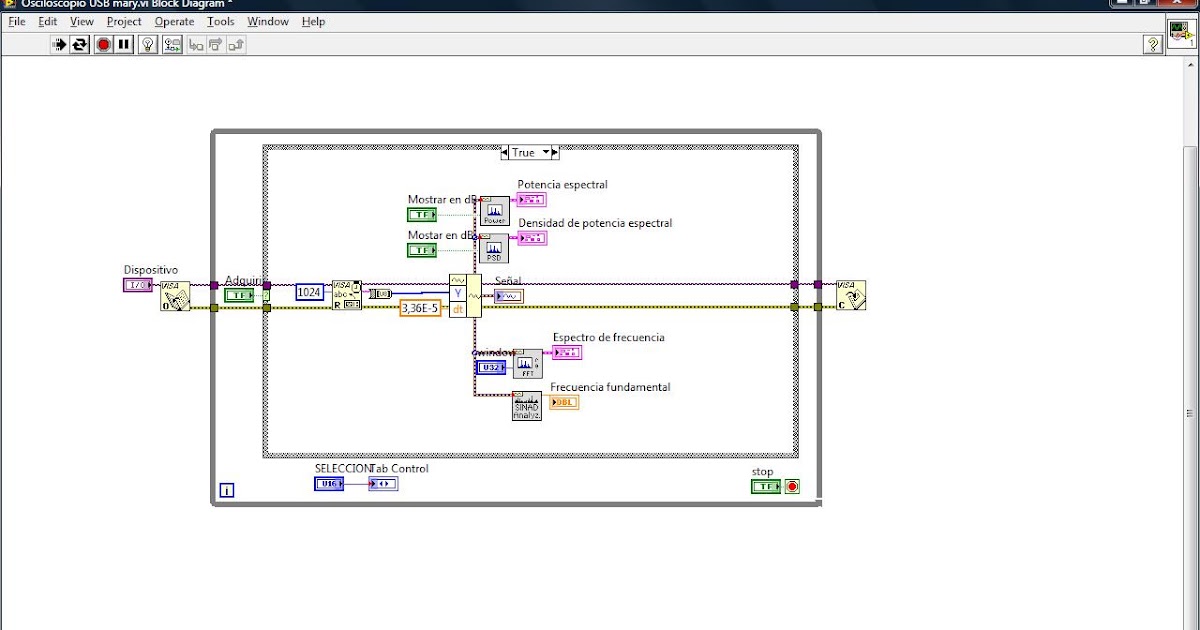Click the right arrow on the case selector

556,152
